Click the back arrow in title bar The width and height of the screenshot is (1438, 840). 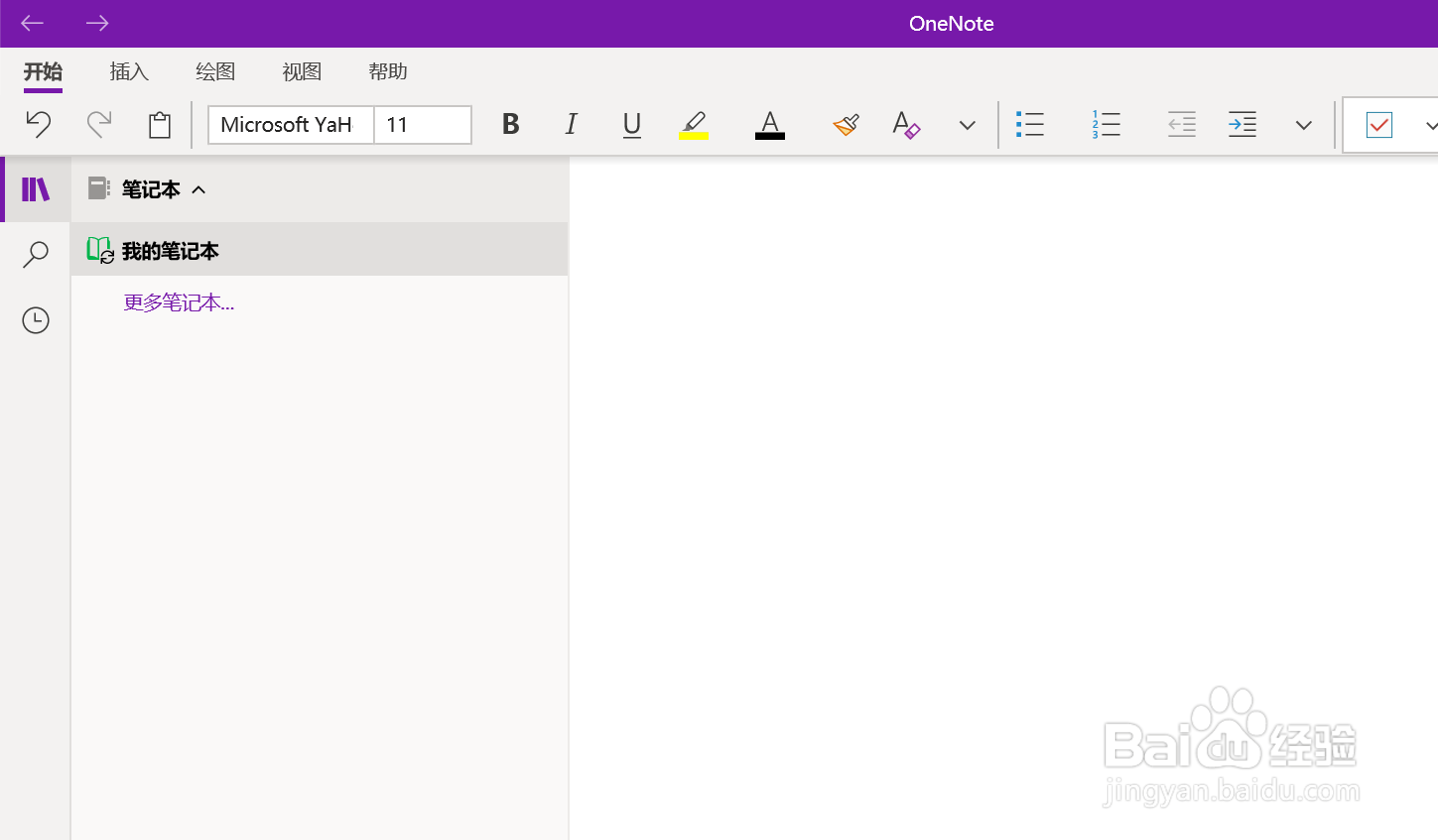click(x=32, y=23)
